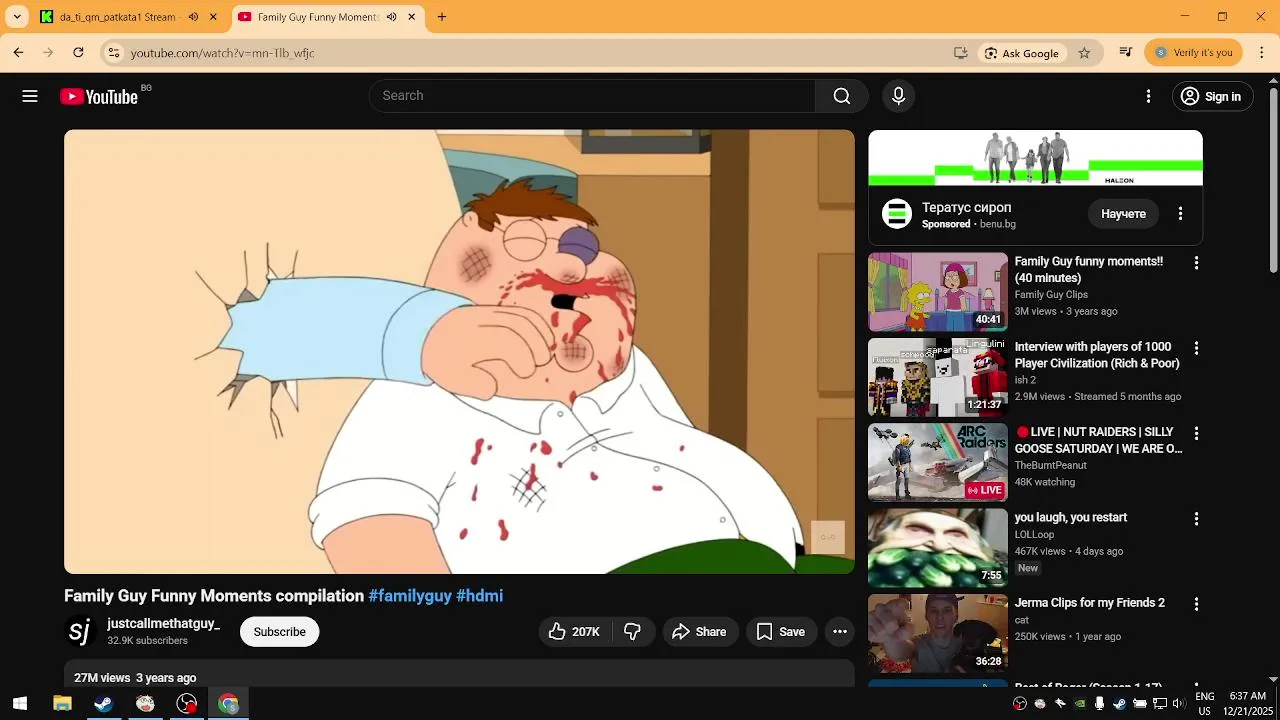Click the #familyguy hashtag
Screen dimensions: 1280x720
pyautogui.click(x=410, y=596)
